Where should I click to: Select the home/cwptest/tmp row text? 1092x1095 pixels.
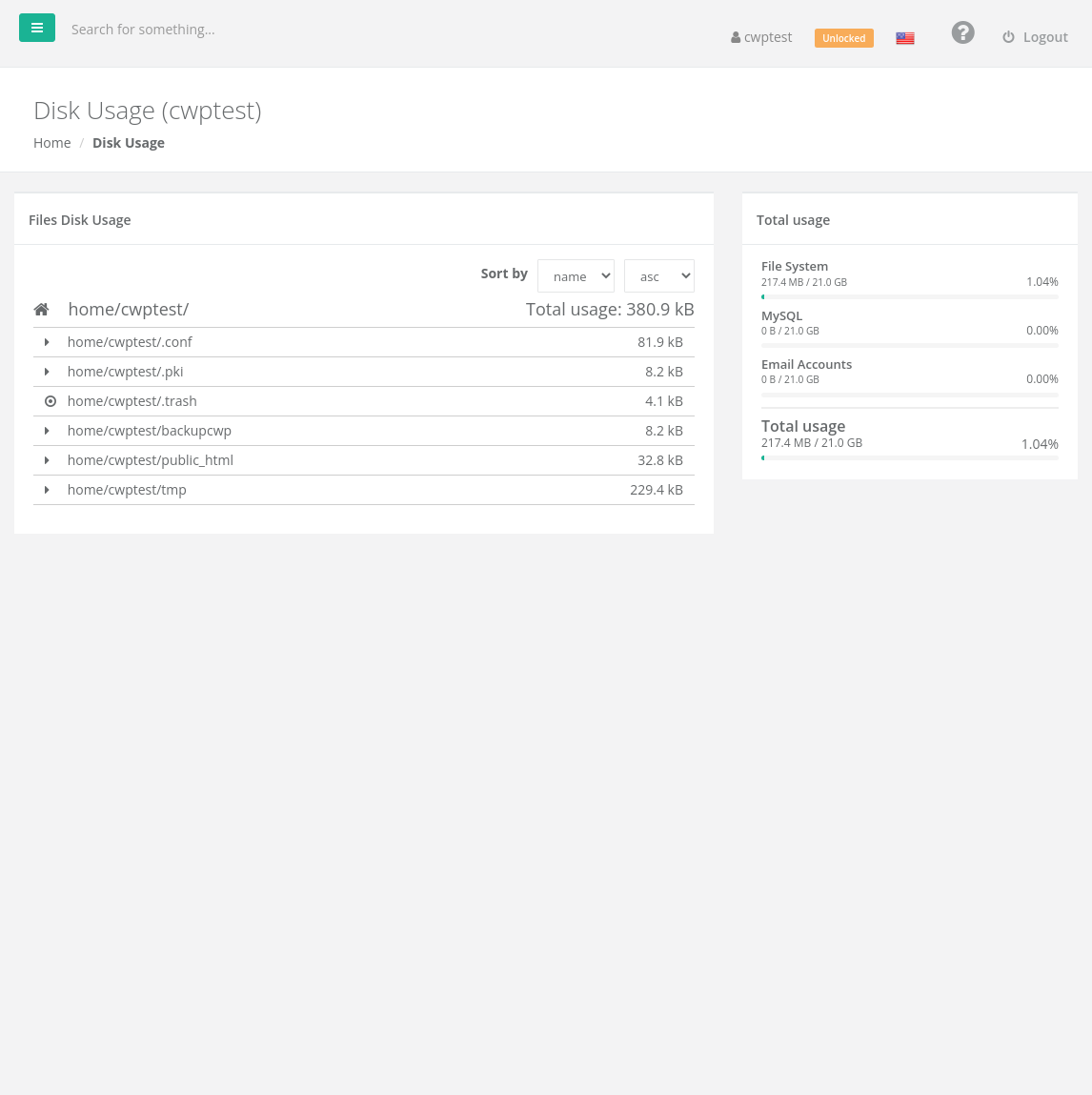tap(127, 490)
